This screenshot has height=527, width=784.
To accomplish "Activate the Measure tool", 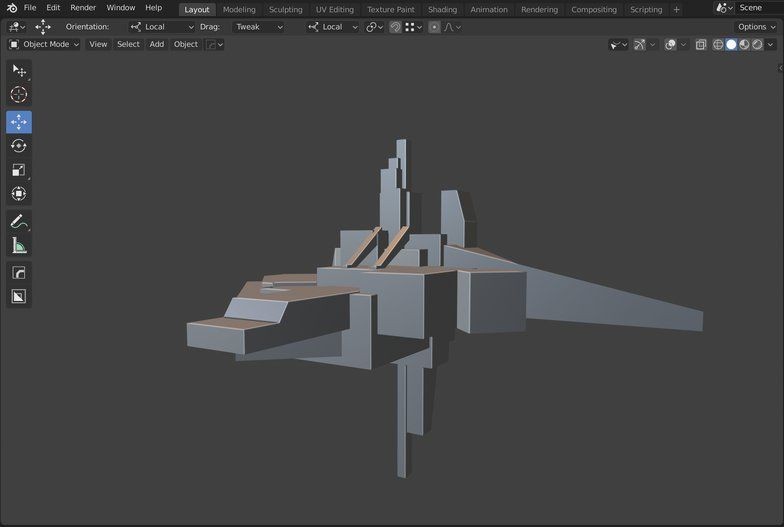I will [x=18, y=245].
